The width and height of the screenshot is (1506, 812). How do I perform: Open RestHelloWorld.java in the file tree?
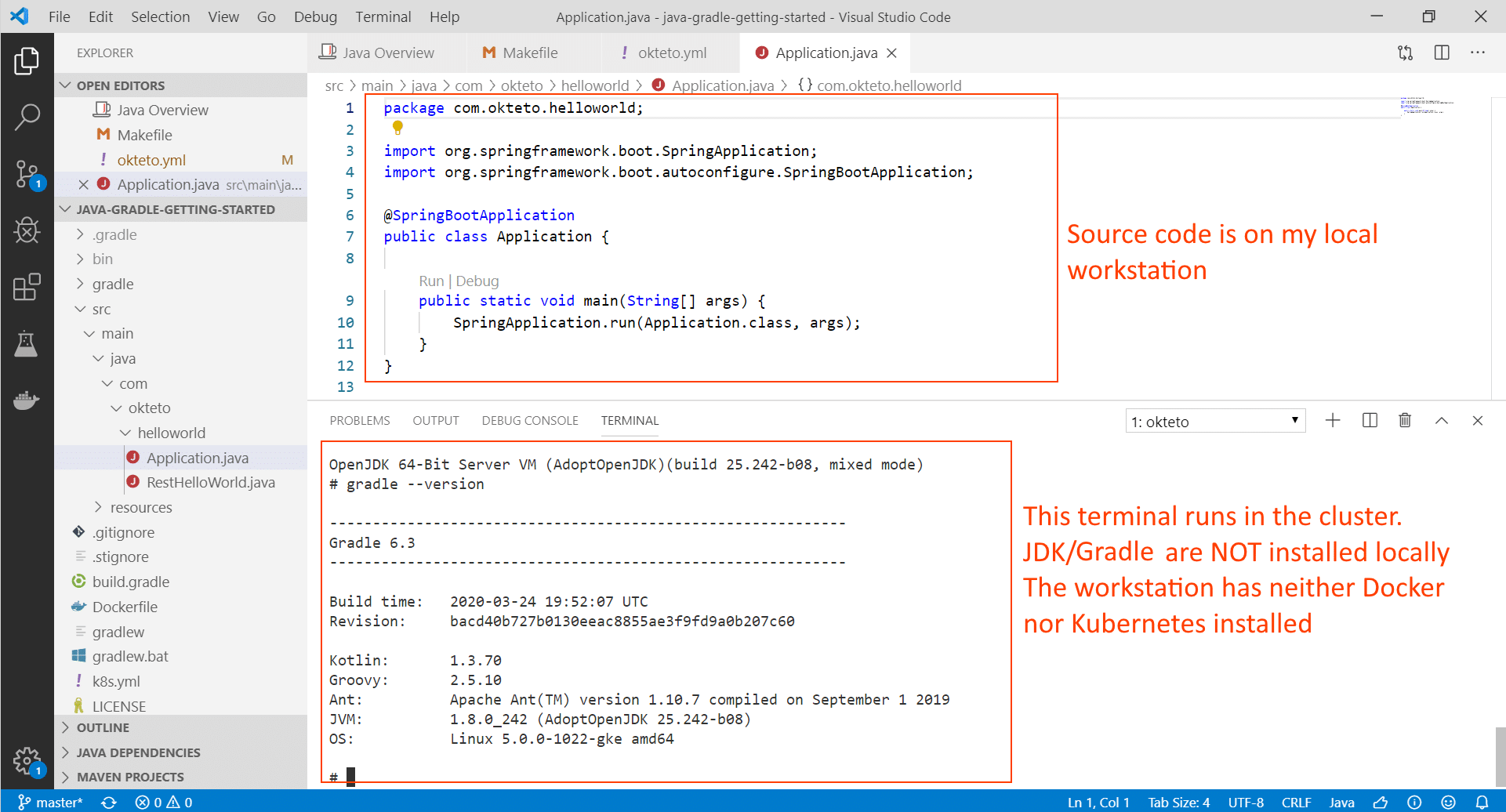pos(211,482)
